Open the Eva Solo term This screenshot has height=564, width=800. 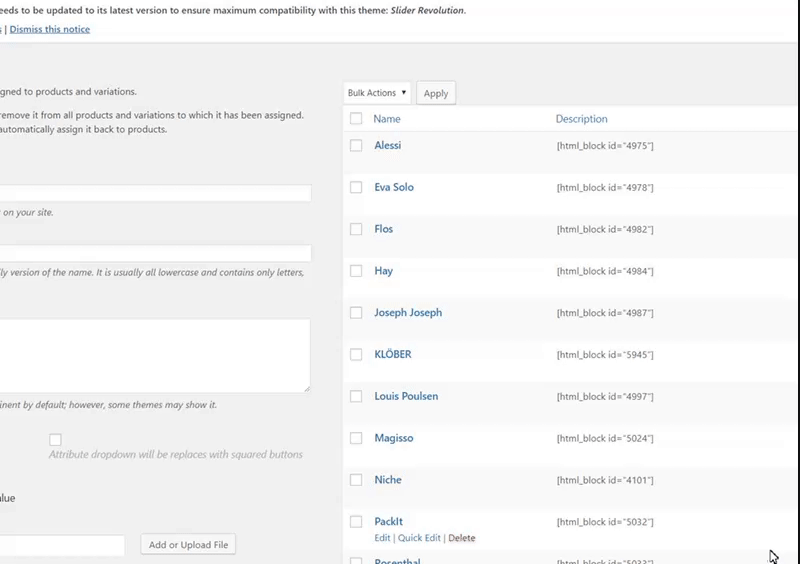coord(394,187)
